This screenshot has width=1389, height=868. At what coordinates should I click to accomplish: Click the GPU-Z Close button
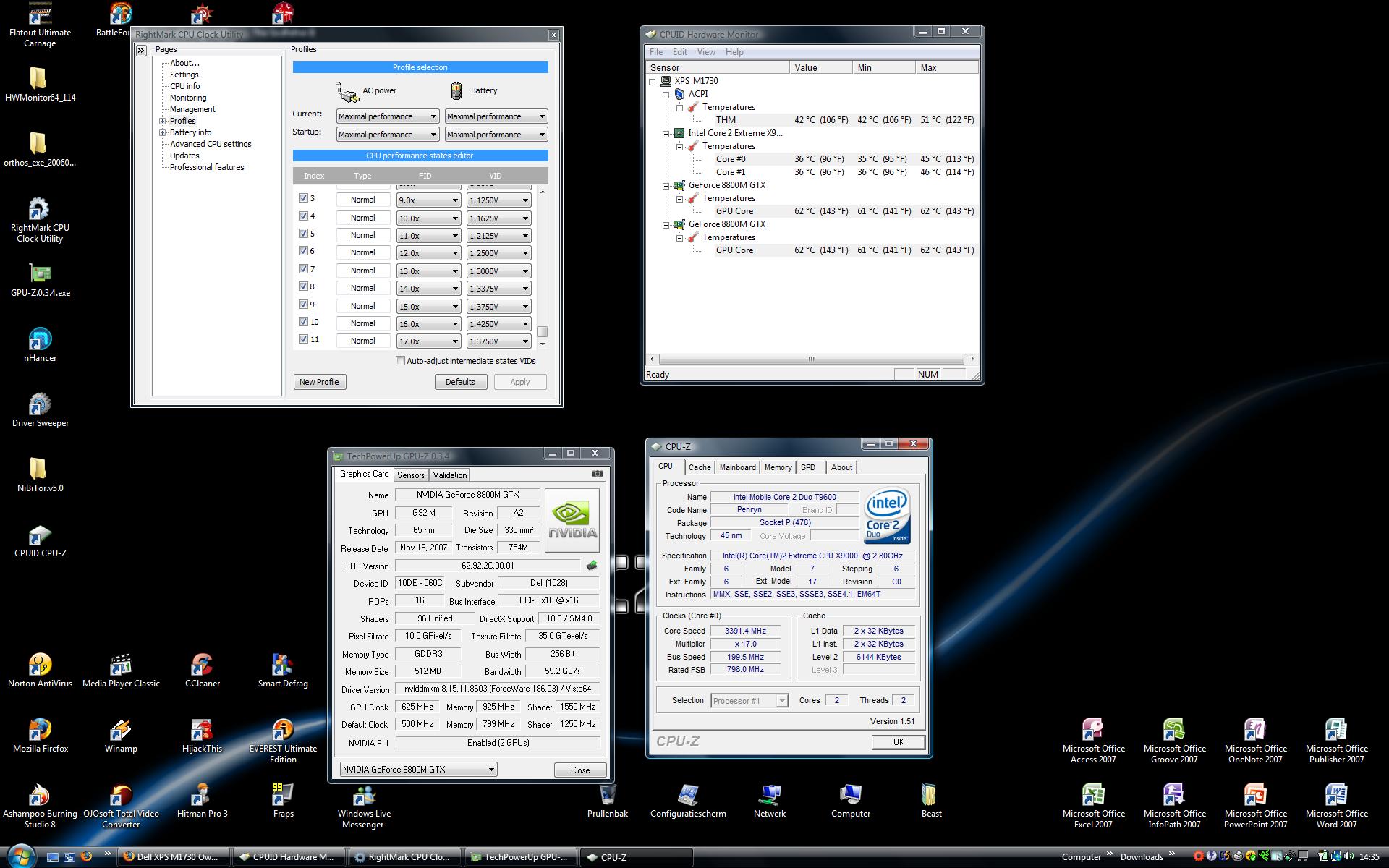580,770
